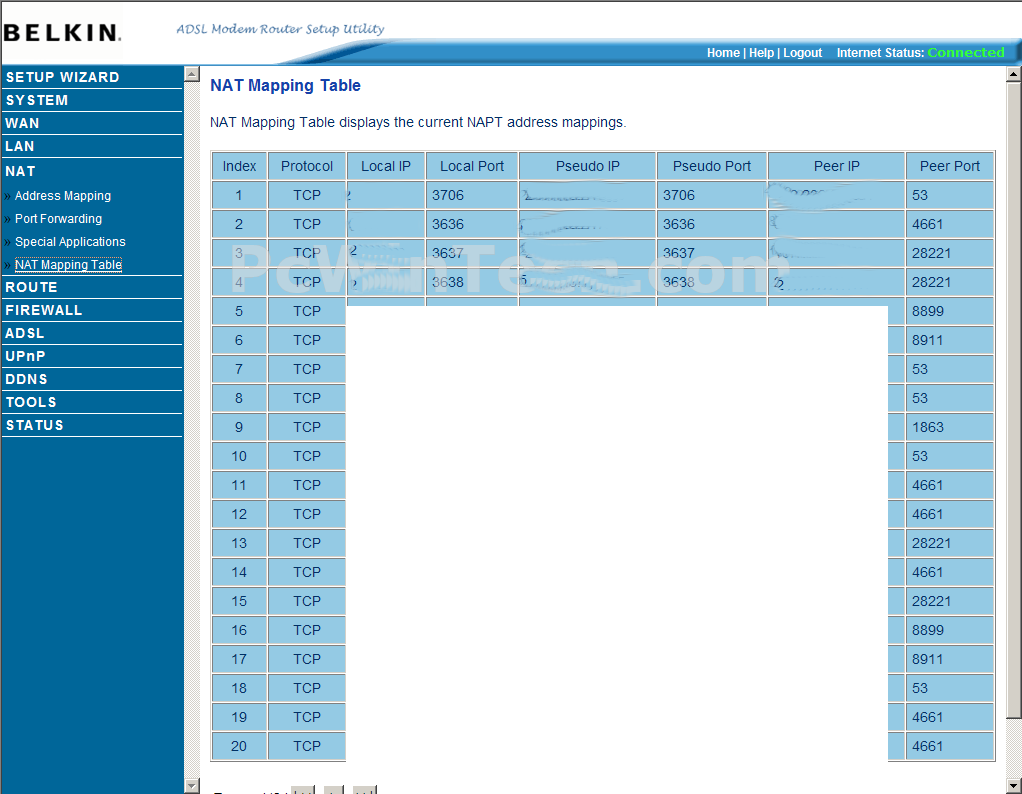
Task: Click the Belkin logo
Action: pos(62,33)
